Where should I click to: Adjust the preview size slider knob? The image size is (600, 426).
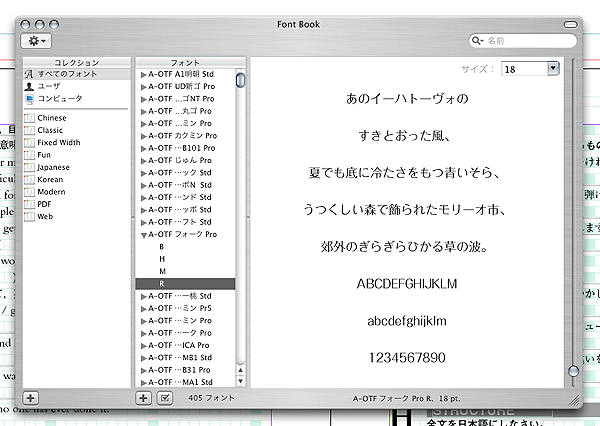(573, 371)
